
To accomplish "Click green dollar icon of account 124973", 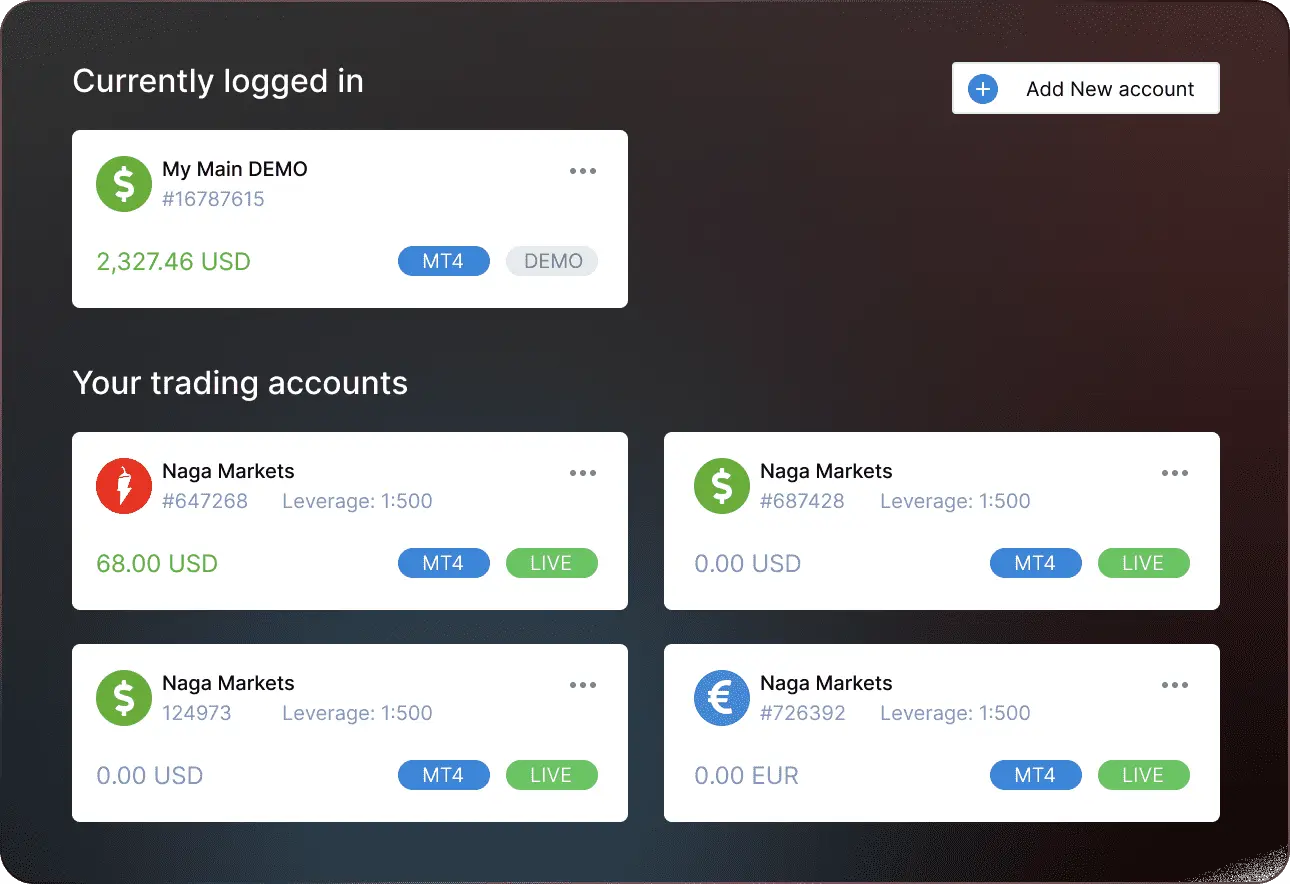I will pos(124,698).
